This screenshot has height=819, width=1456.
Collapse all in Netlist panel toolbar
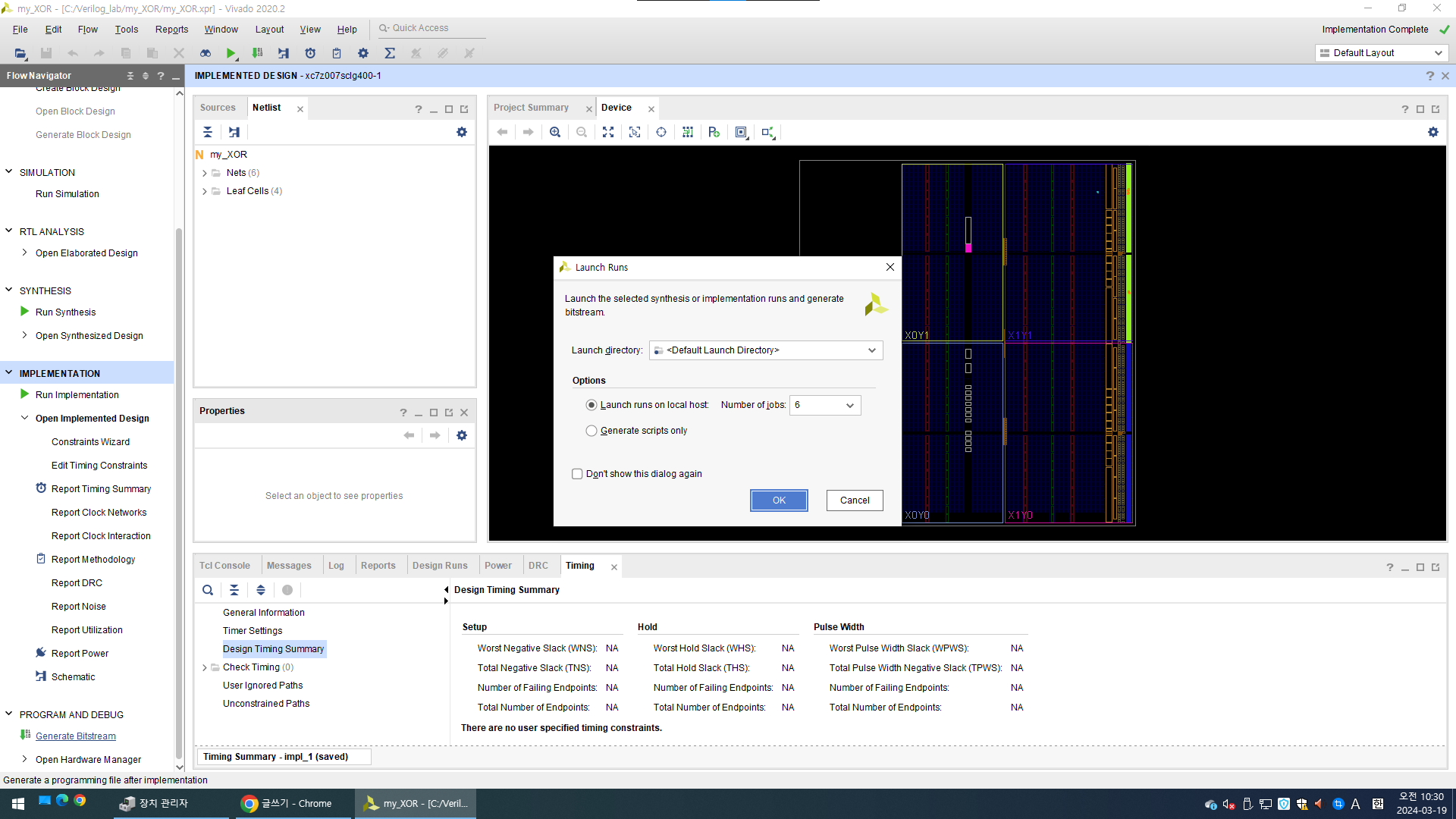pyautogui.click(x=208, y=132)
